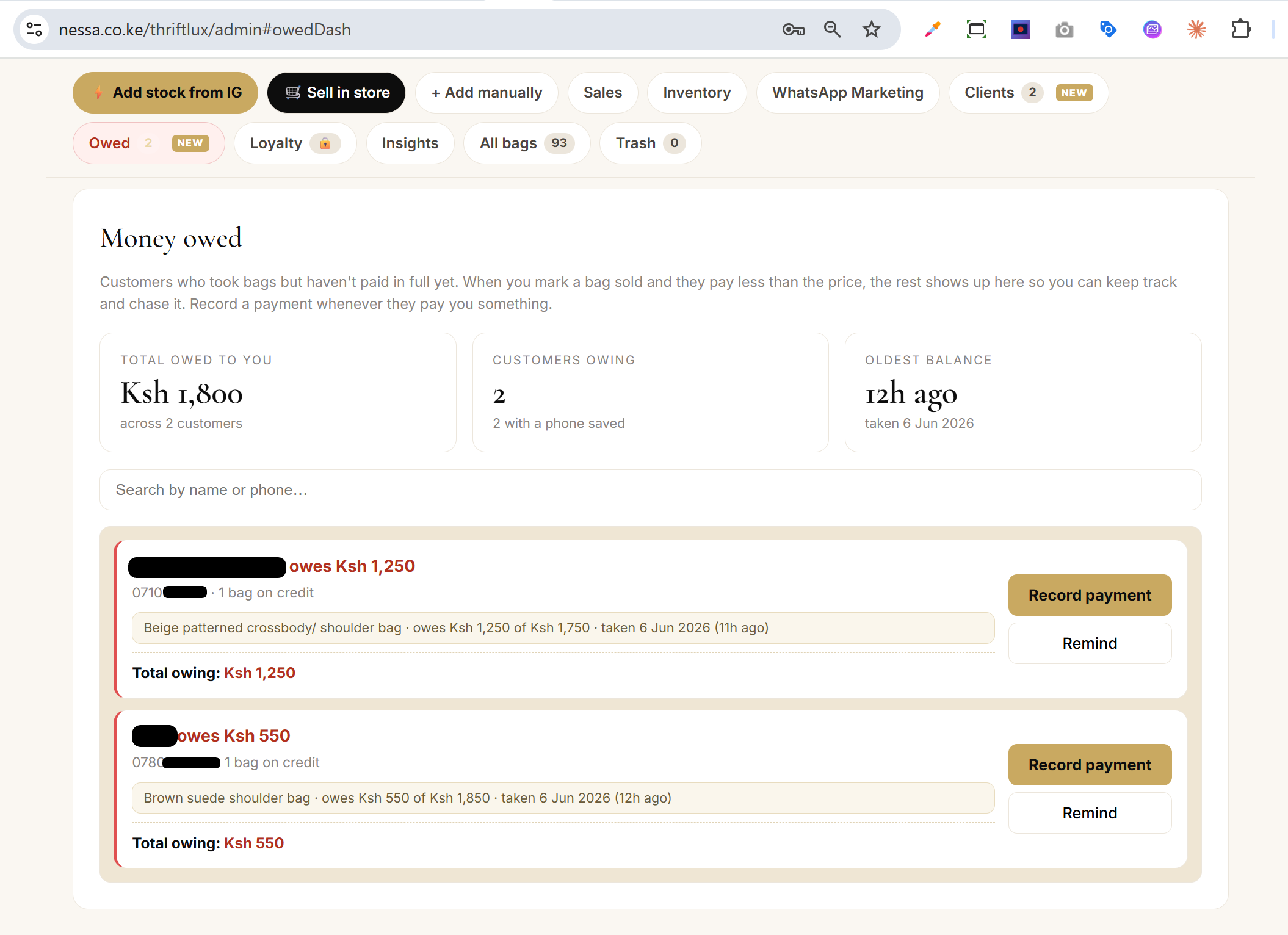Click '2 with a phone saved' text
This screenshot has height=935, width=1288.
559,424
